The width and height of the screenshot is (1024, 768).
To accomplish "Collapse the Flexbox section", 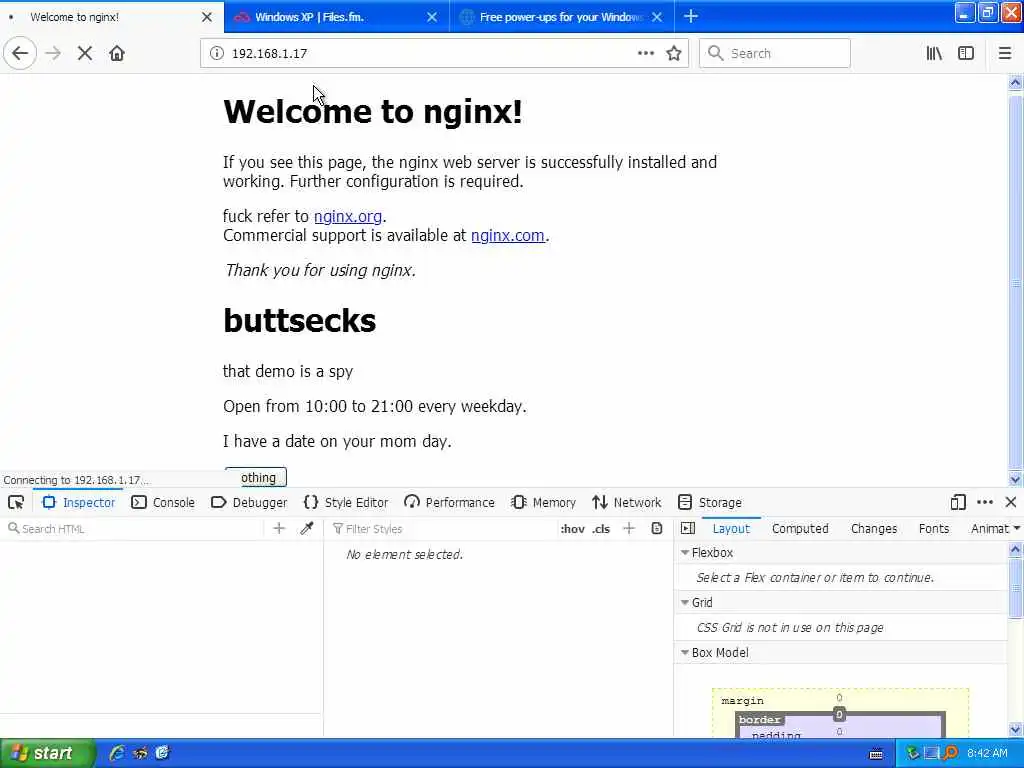I will [685, 552].
